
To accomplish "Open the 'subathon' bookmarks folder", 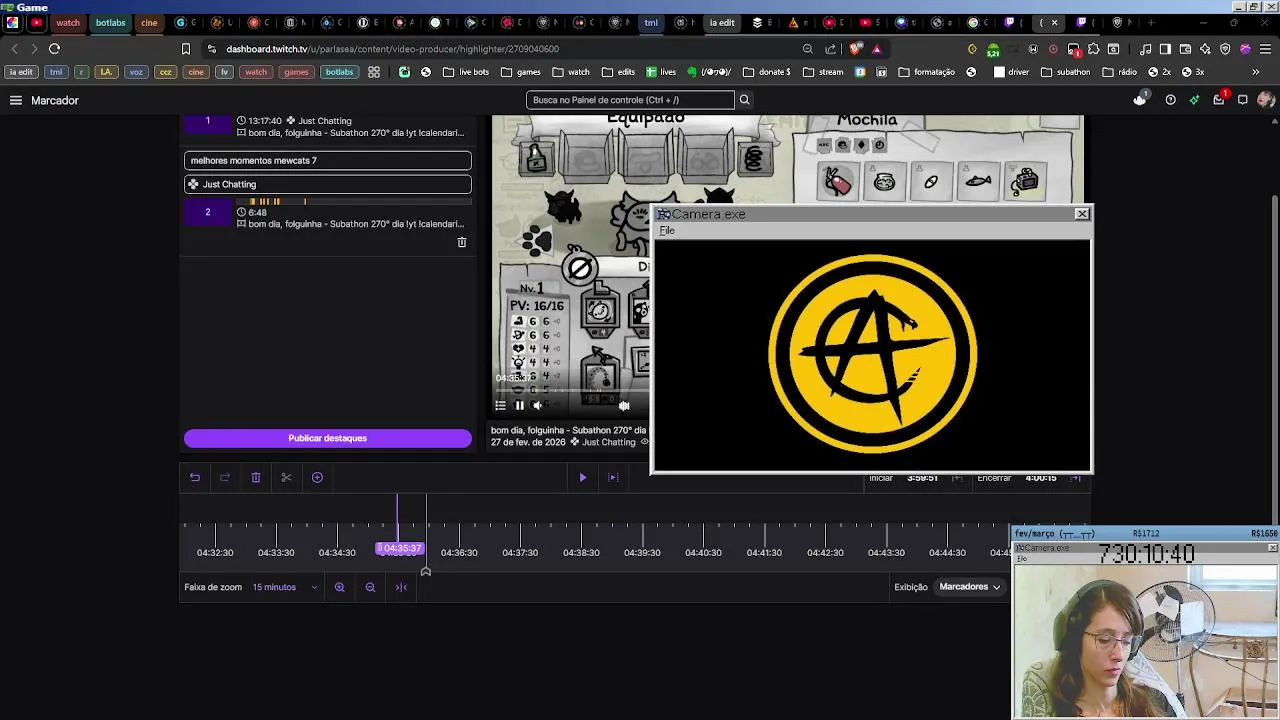I will 1066,72.
